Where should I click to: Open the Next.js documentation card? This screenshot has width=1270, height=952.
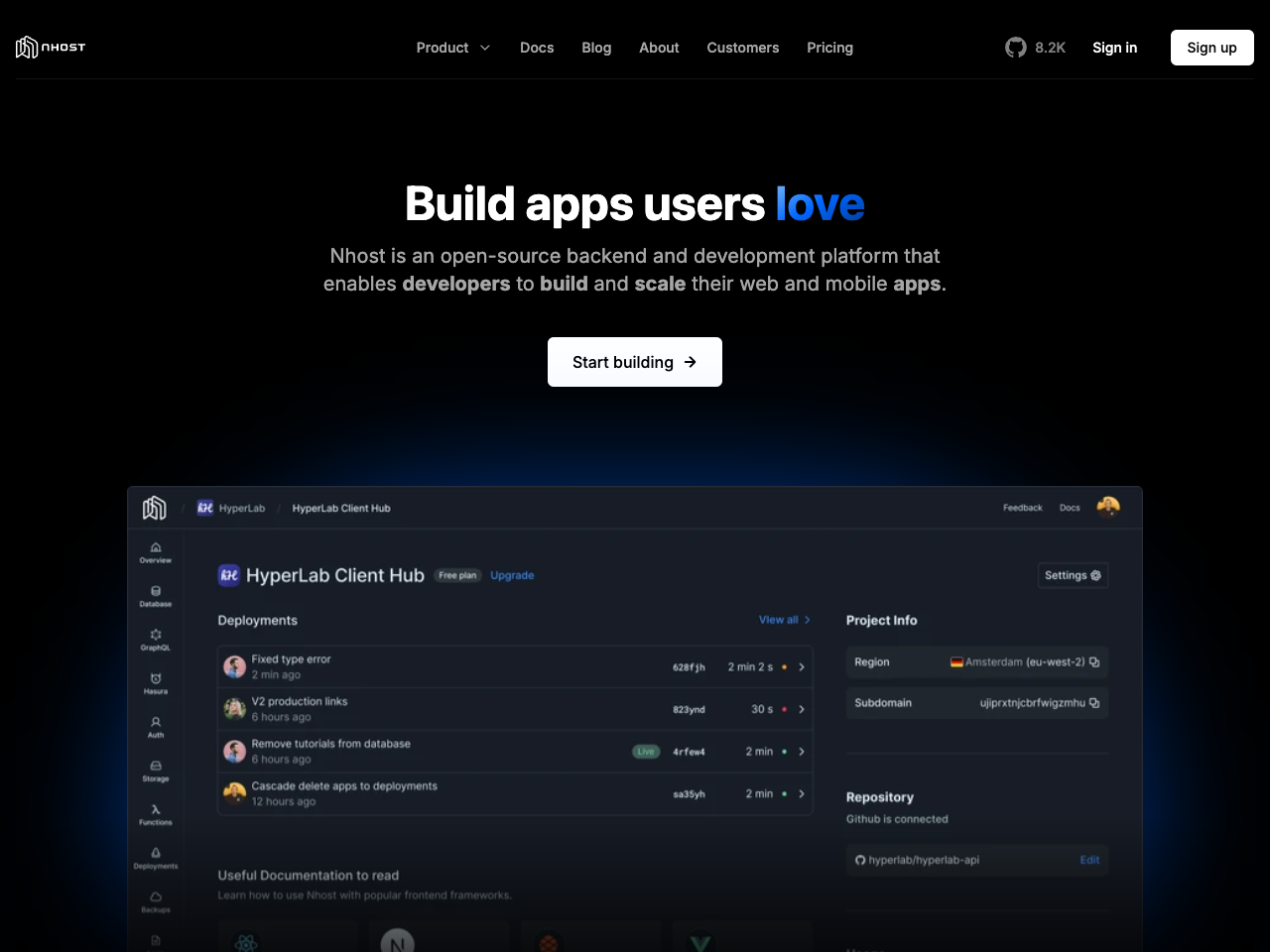pyautogui.click(x=439, y=937)
